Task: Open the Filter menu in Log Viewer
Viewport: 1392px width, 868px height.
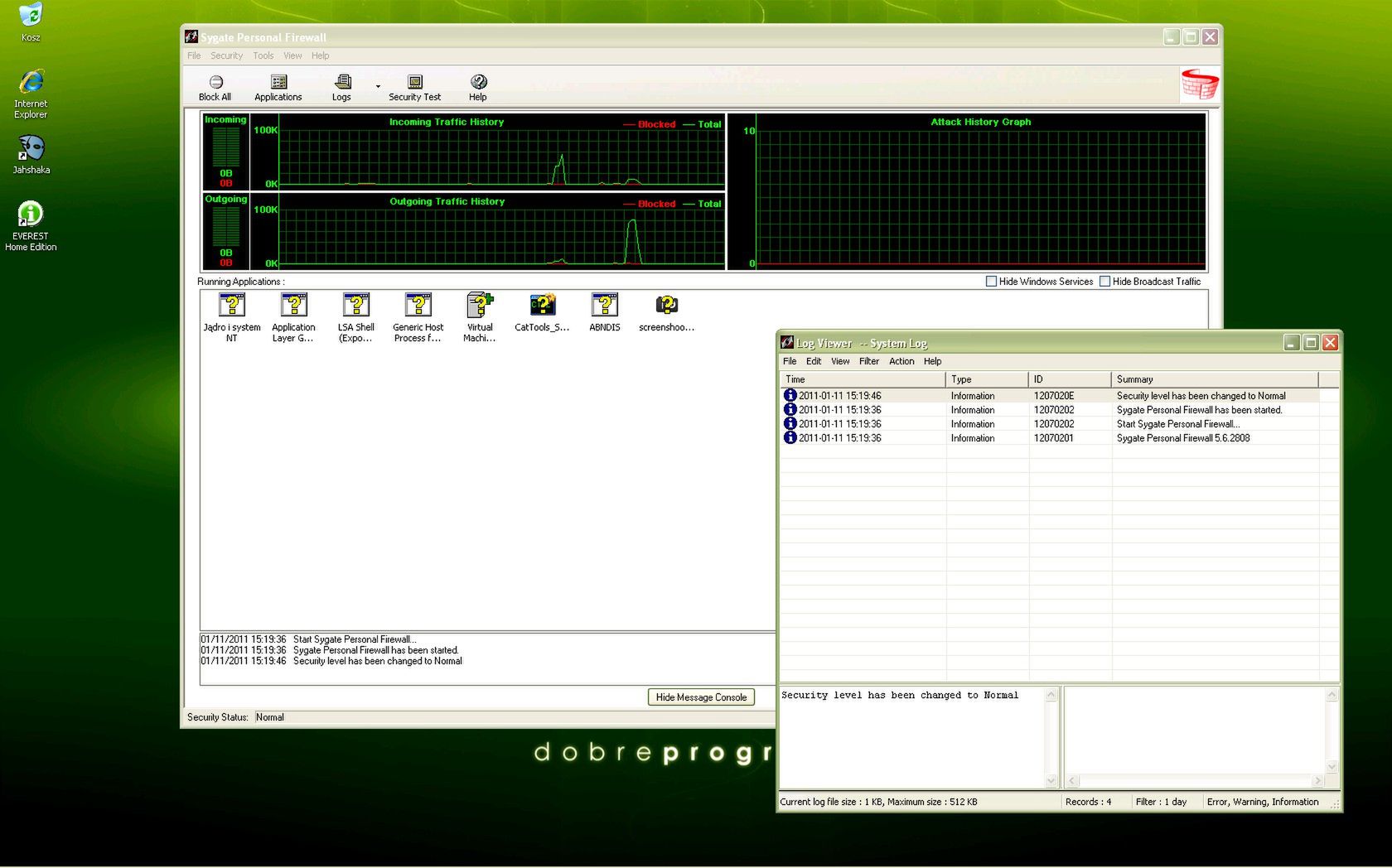Action: point(869,361)
